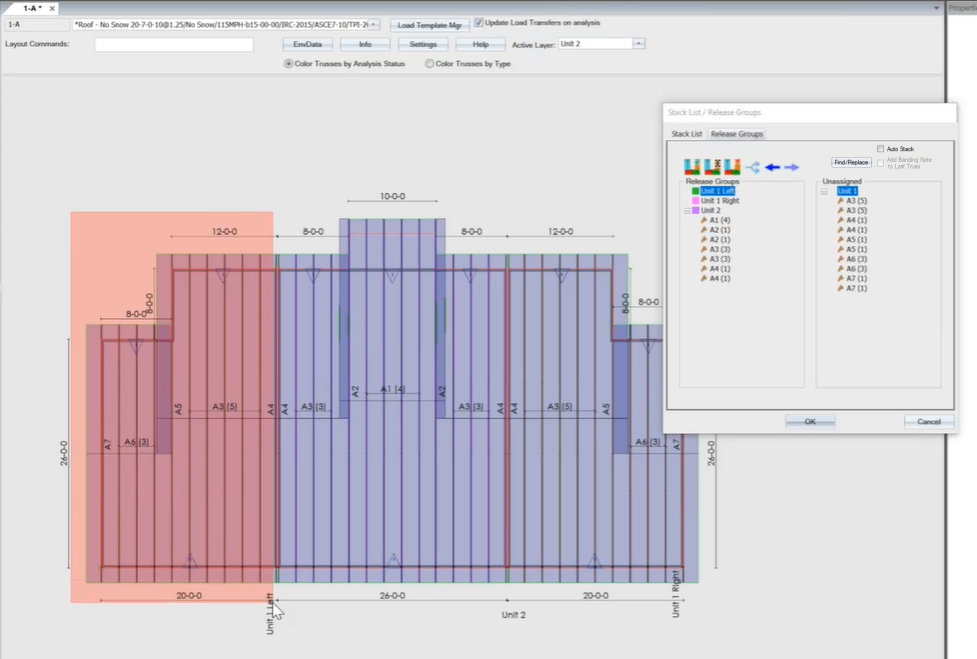Click Cancel in the Stack List dialog

coord(929,422)
